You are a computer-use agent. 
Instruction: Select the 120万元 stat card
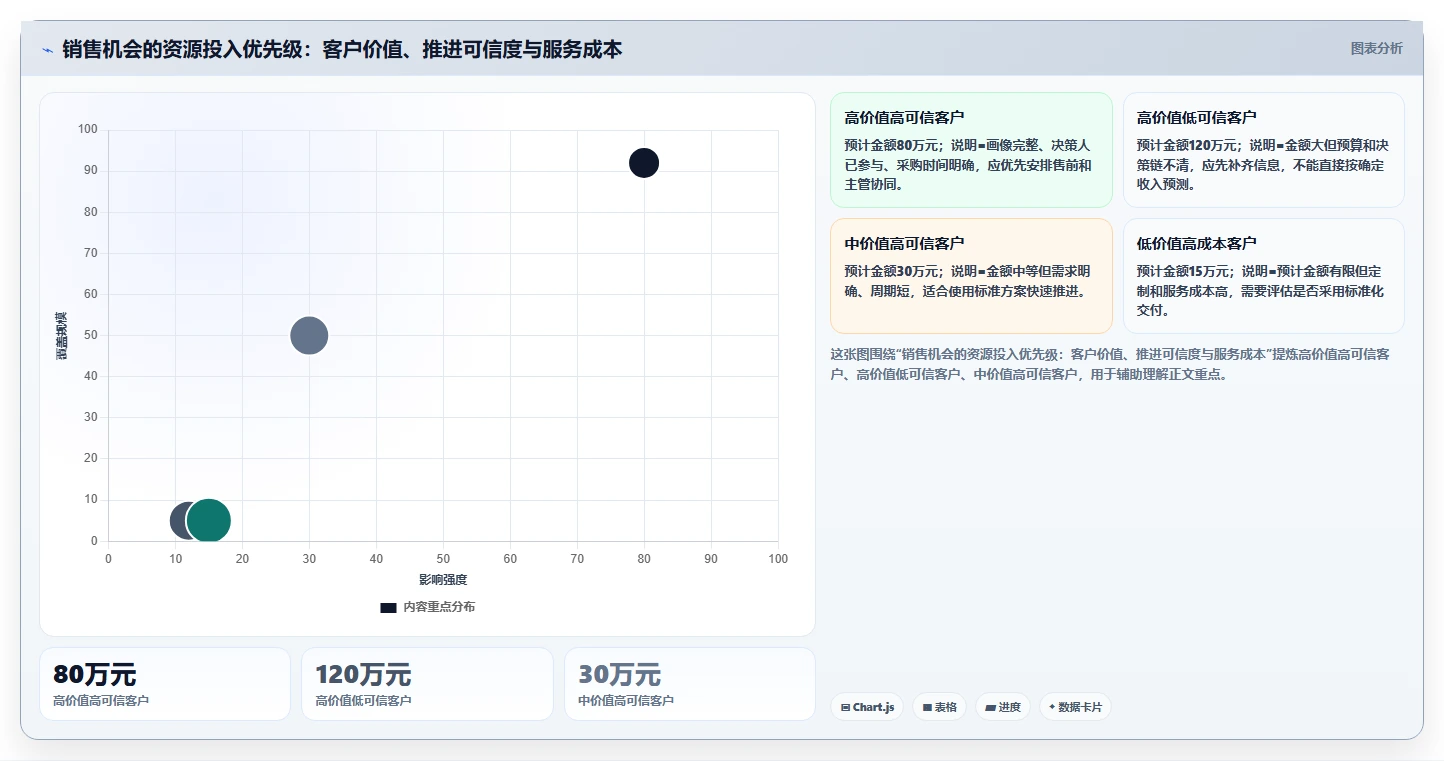(427, 684)
